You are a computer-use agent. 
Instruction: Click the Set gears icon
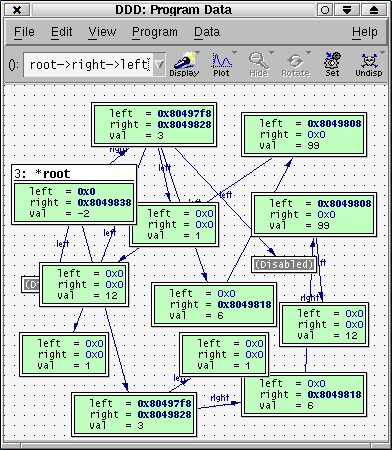332,61
